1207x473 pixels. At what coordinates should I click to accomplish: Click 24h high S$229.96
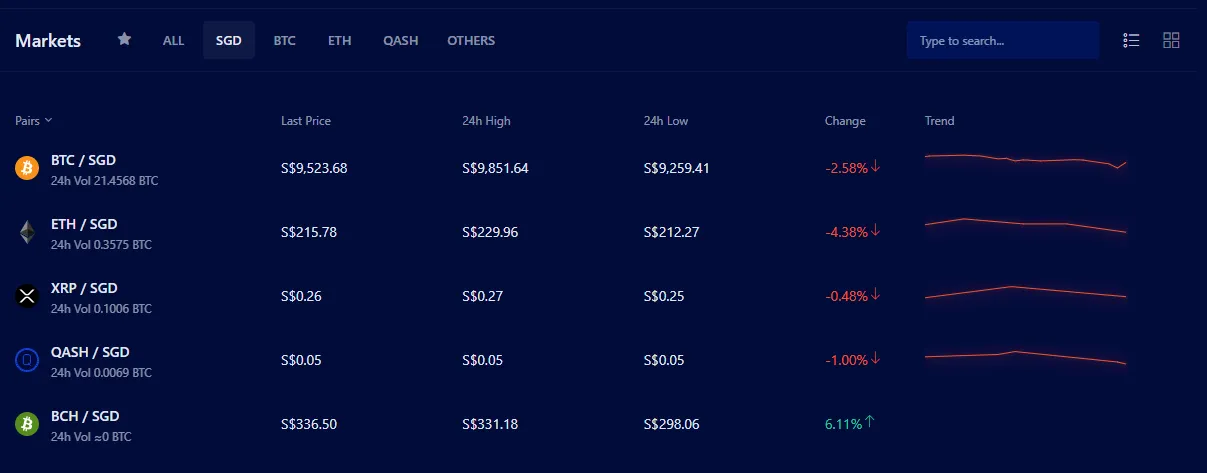pyautogui.click(x=490, y=232)
